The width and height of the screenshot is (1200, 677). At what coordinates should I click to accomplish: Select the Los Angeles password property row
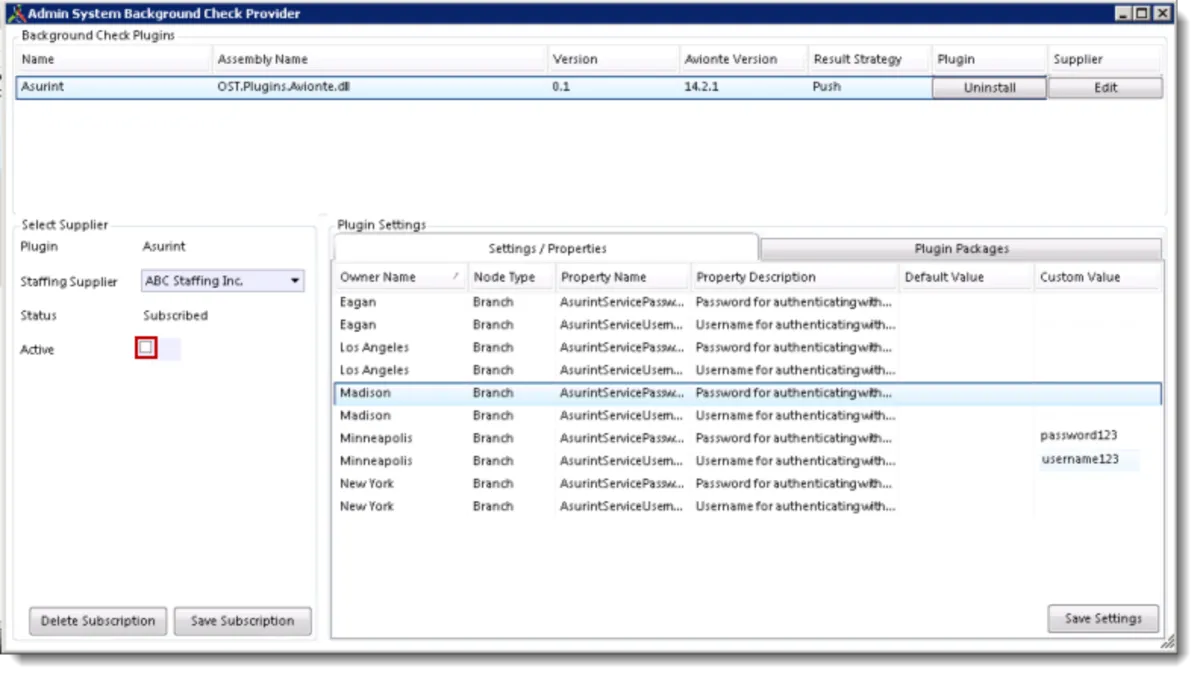point(747,348)
